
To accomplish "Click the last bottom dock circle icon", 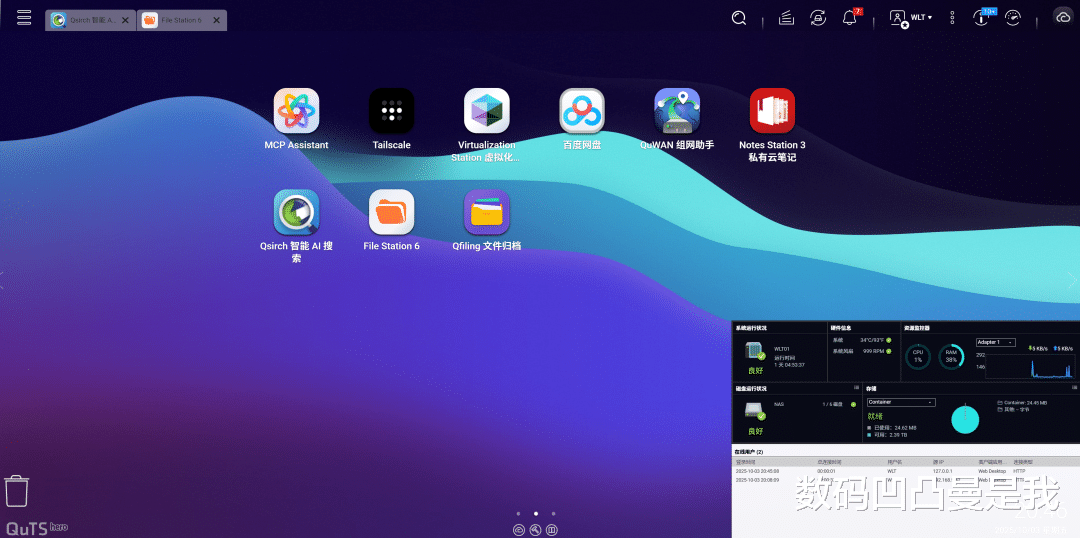I will (552, 530).
